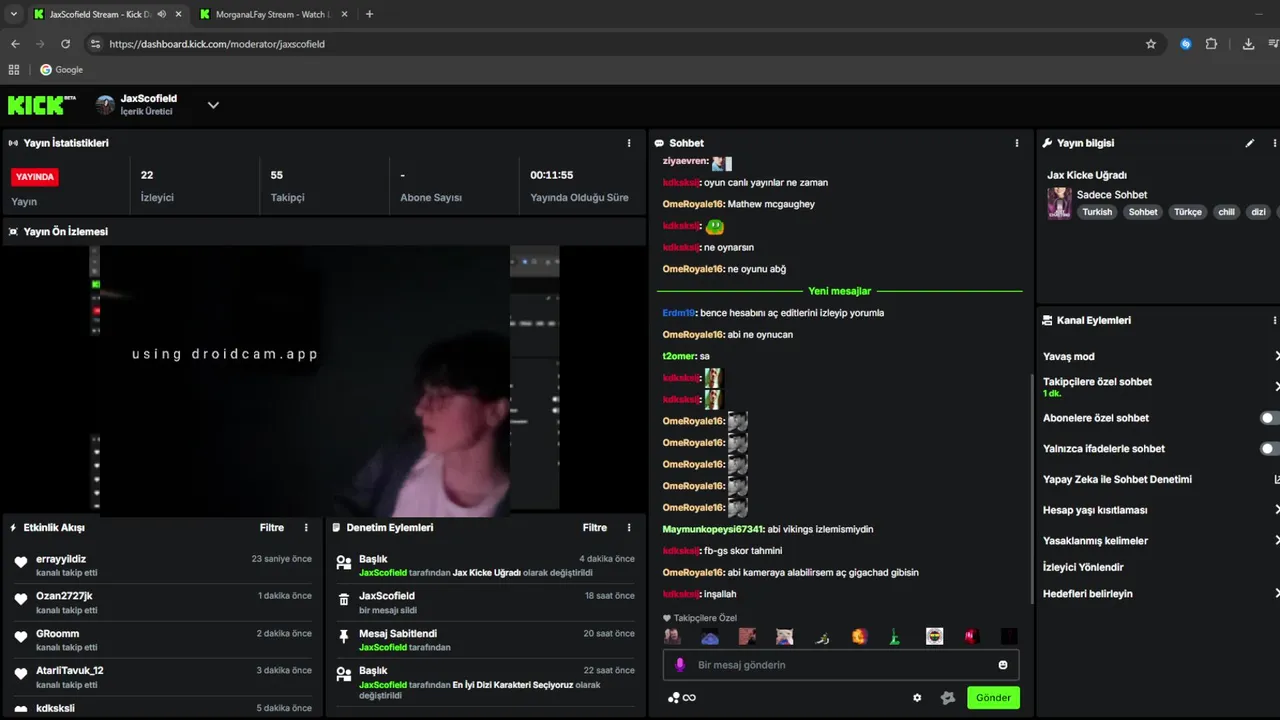This screenshot has height=720, width=1280.
Task: Click username t2omer in chat
Action: tap(678, 356)
